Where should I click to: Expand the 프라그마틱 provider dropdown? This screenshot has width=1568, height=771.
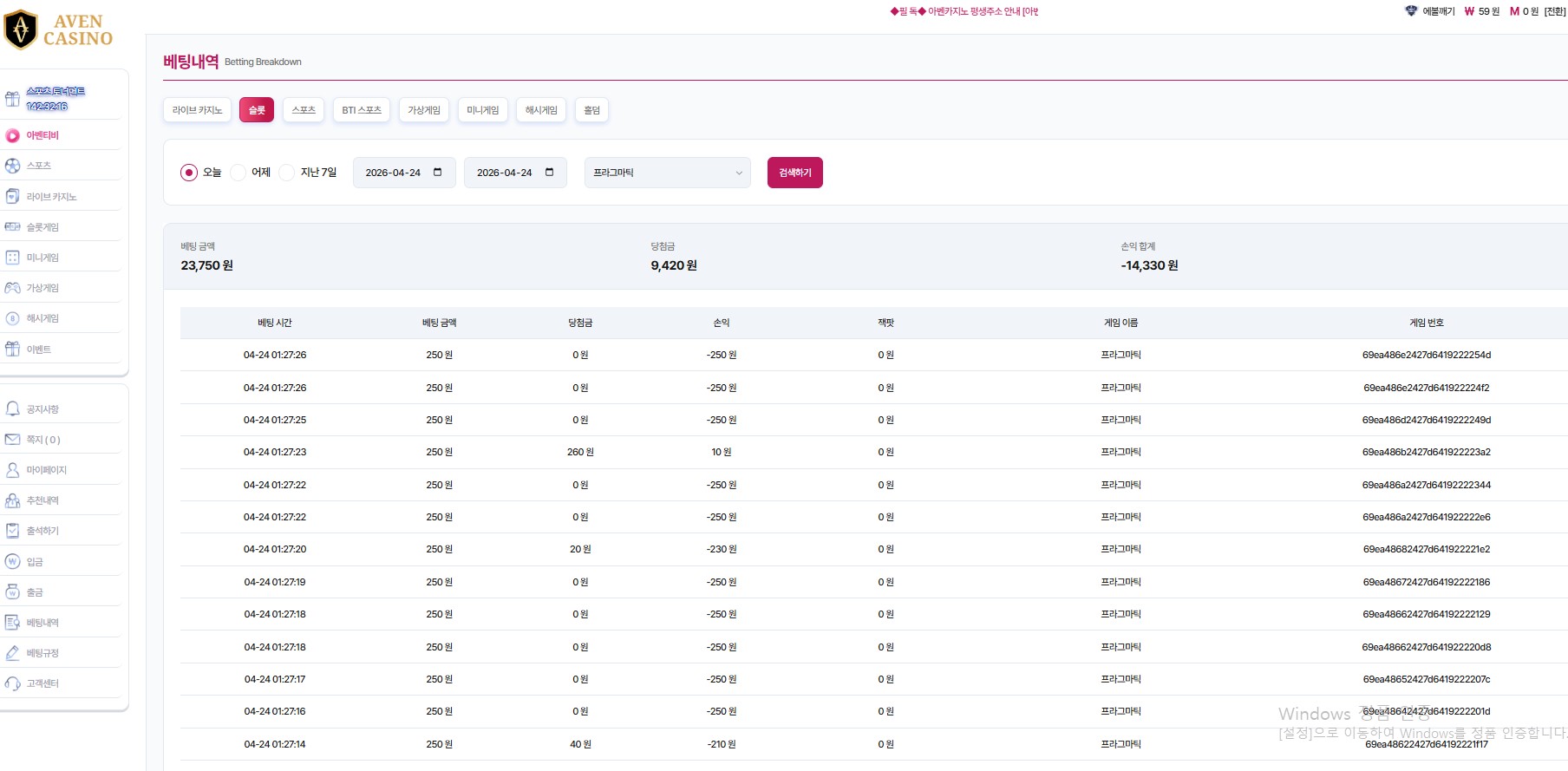[667, 173]
